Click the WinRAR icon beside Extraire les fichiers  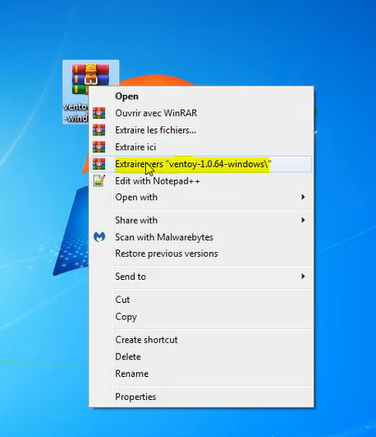(99, 130)
